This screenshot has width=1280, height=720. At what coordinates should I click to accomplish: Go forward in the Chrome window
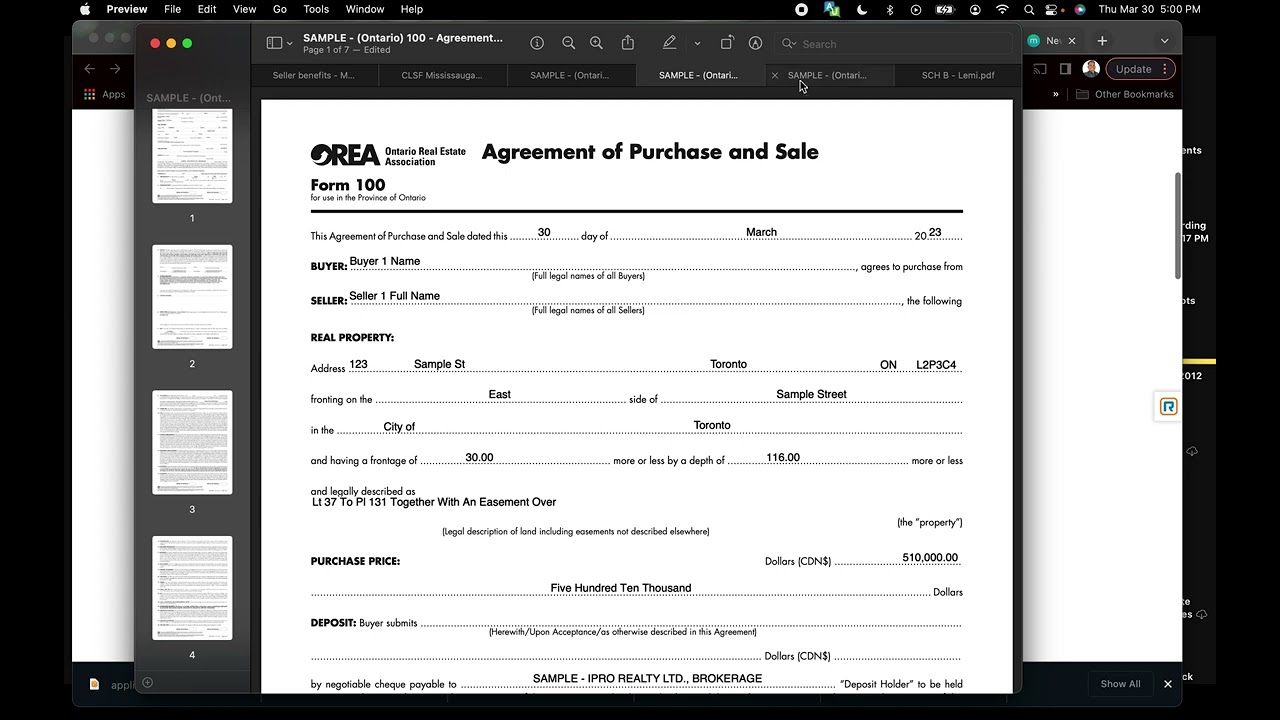coord(115,69)
